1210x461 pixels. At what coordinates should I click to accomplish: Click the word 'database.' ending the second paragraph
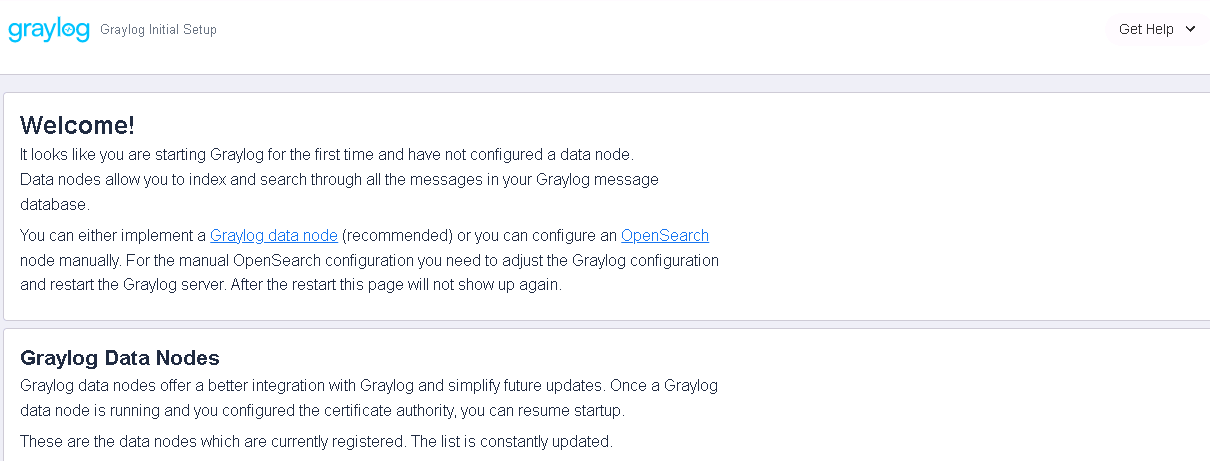pos(55,204)
